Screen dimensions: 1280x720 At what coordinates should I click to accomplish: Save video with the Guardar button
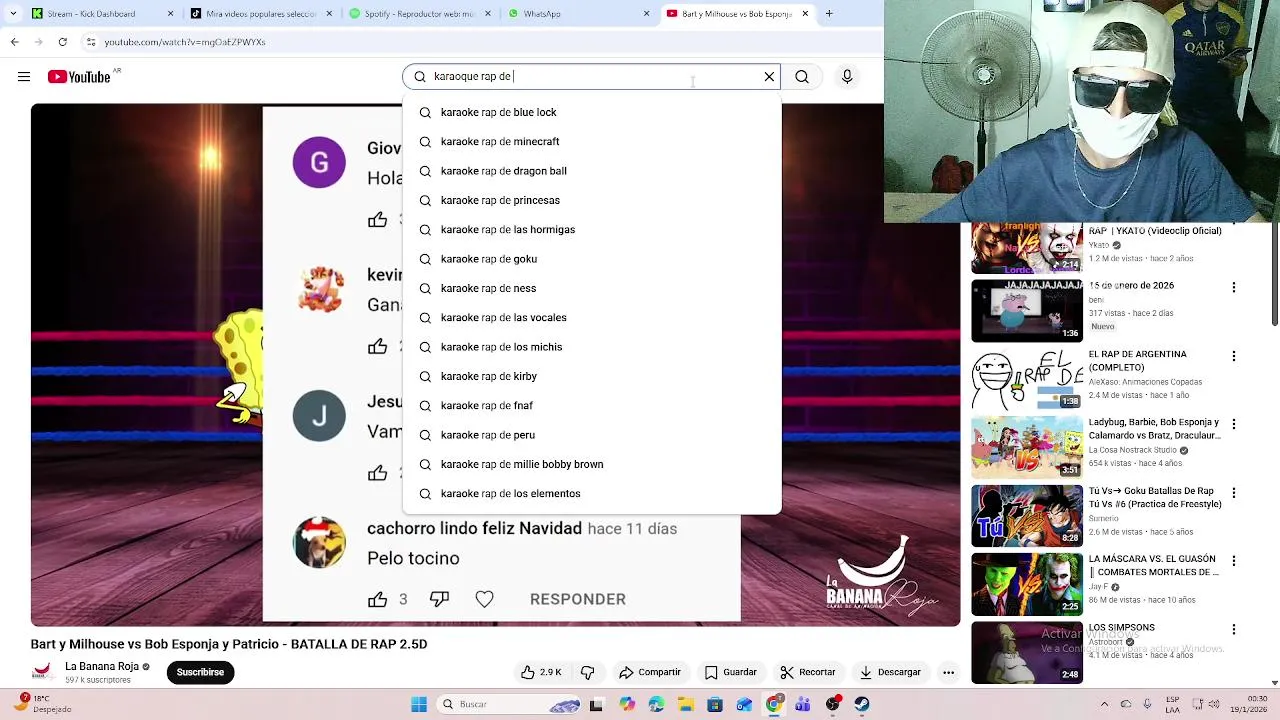731,672
